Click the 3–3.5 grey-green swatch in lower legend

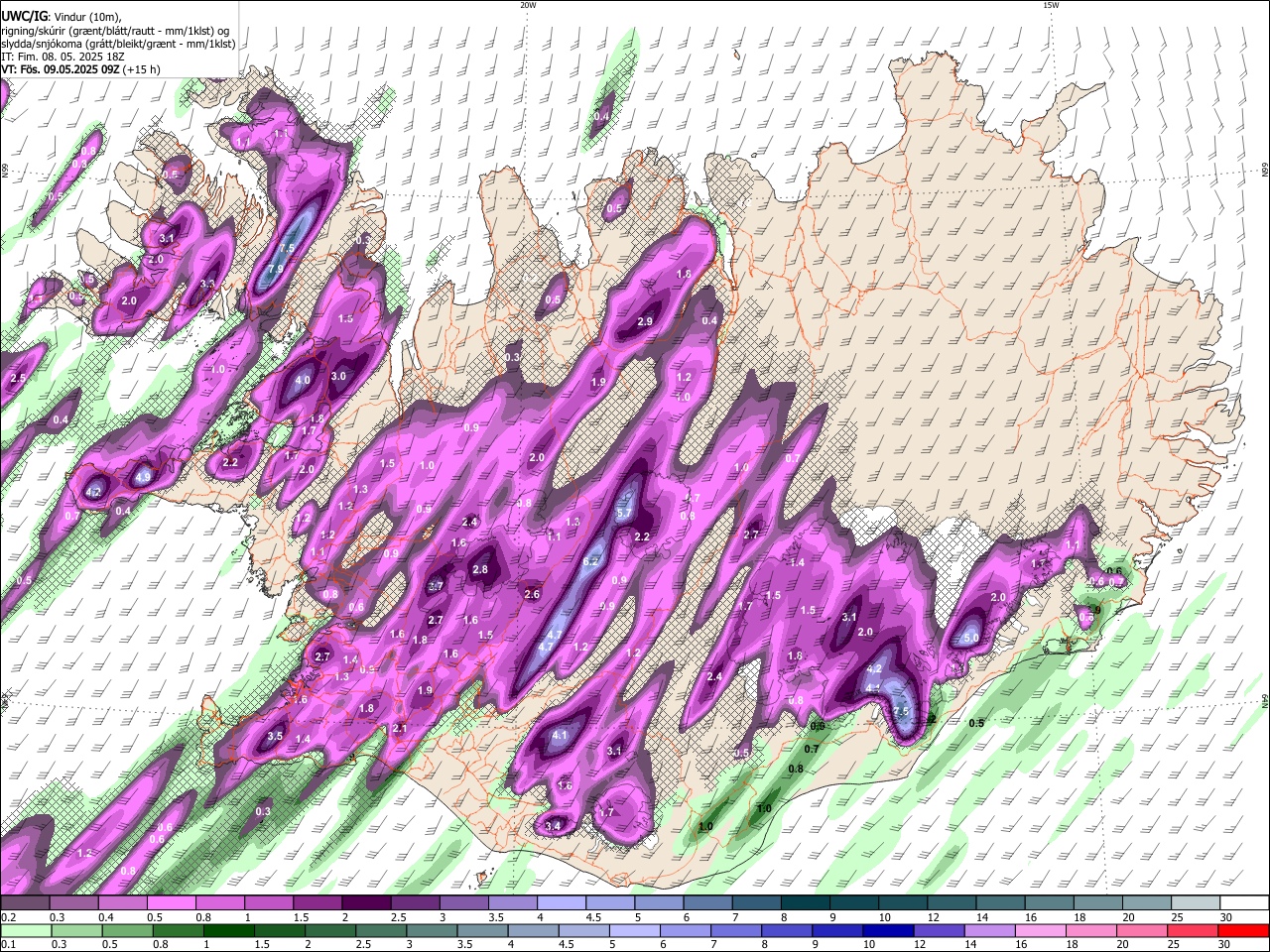432,930
